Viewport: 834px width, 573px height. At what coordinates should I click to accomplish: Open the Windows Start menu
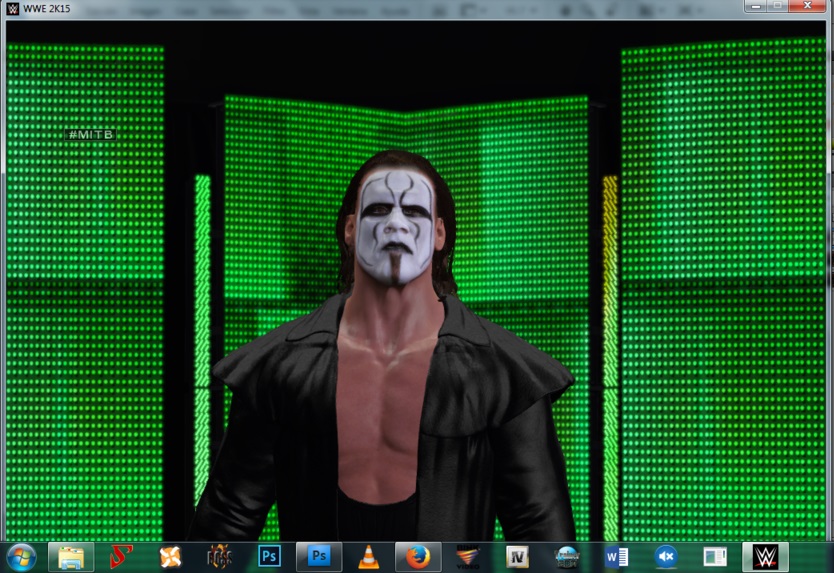21,557
